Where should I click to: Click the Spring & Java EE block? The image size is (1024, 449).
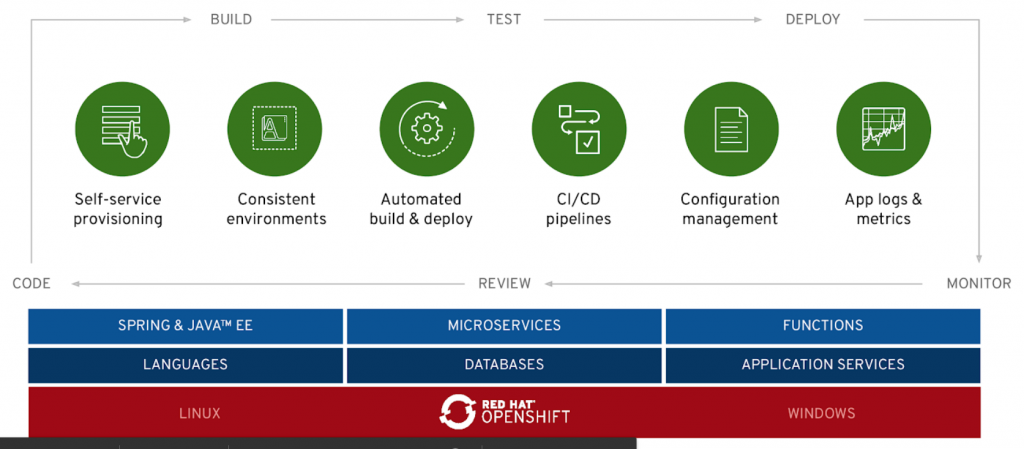click(185, 326)
